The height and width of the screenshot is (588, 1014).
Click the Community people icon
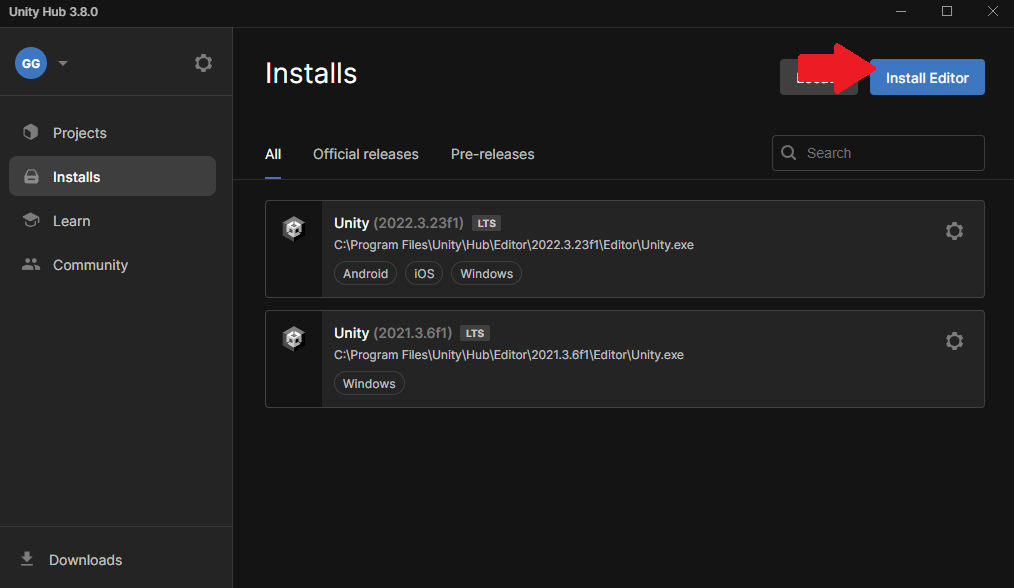pos(30,264)
